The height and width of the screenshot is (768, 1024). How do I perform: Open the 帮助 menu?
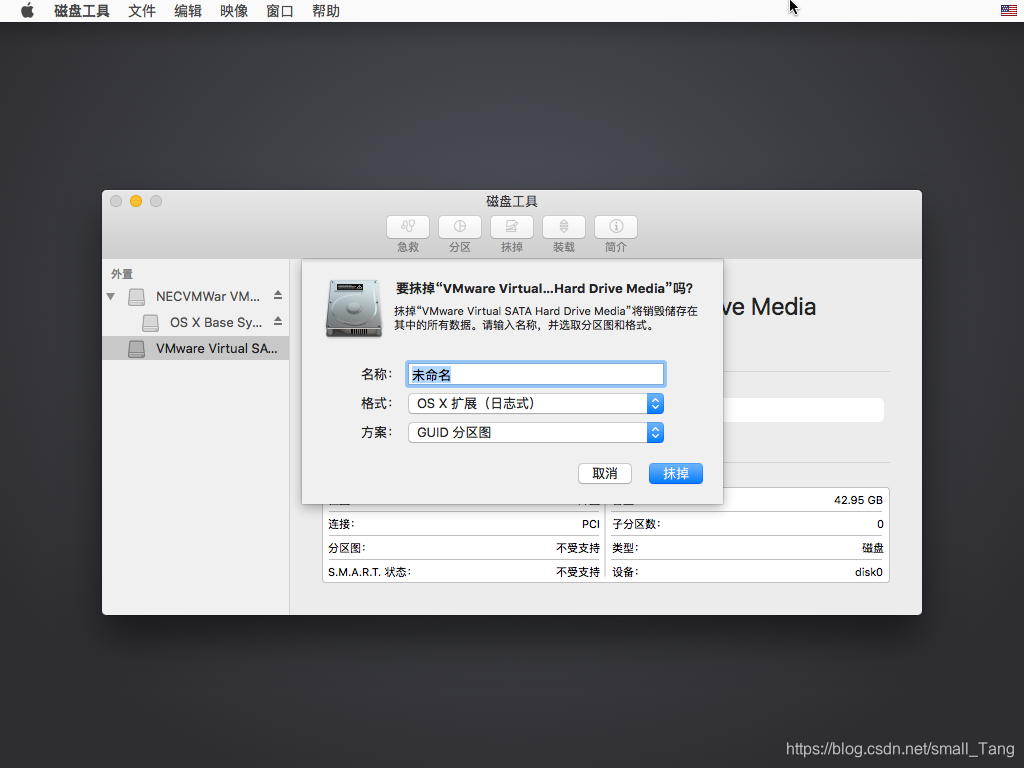[x=326, y=11]
